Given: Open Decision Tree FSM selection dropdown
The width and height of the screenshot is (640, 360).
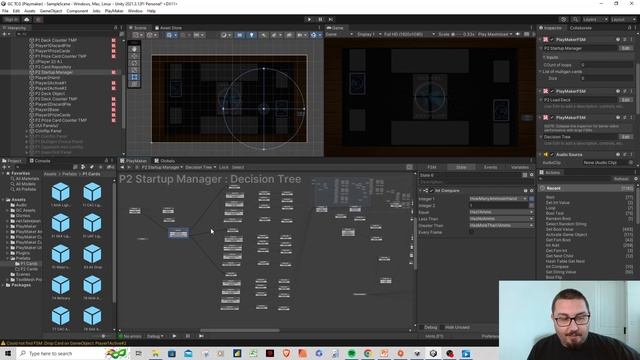Looking at the screenshot, I should click(x=200, y=167).
